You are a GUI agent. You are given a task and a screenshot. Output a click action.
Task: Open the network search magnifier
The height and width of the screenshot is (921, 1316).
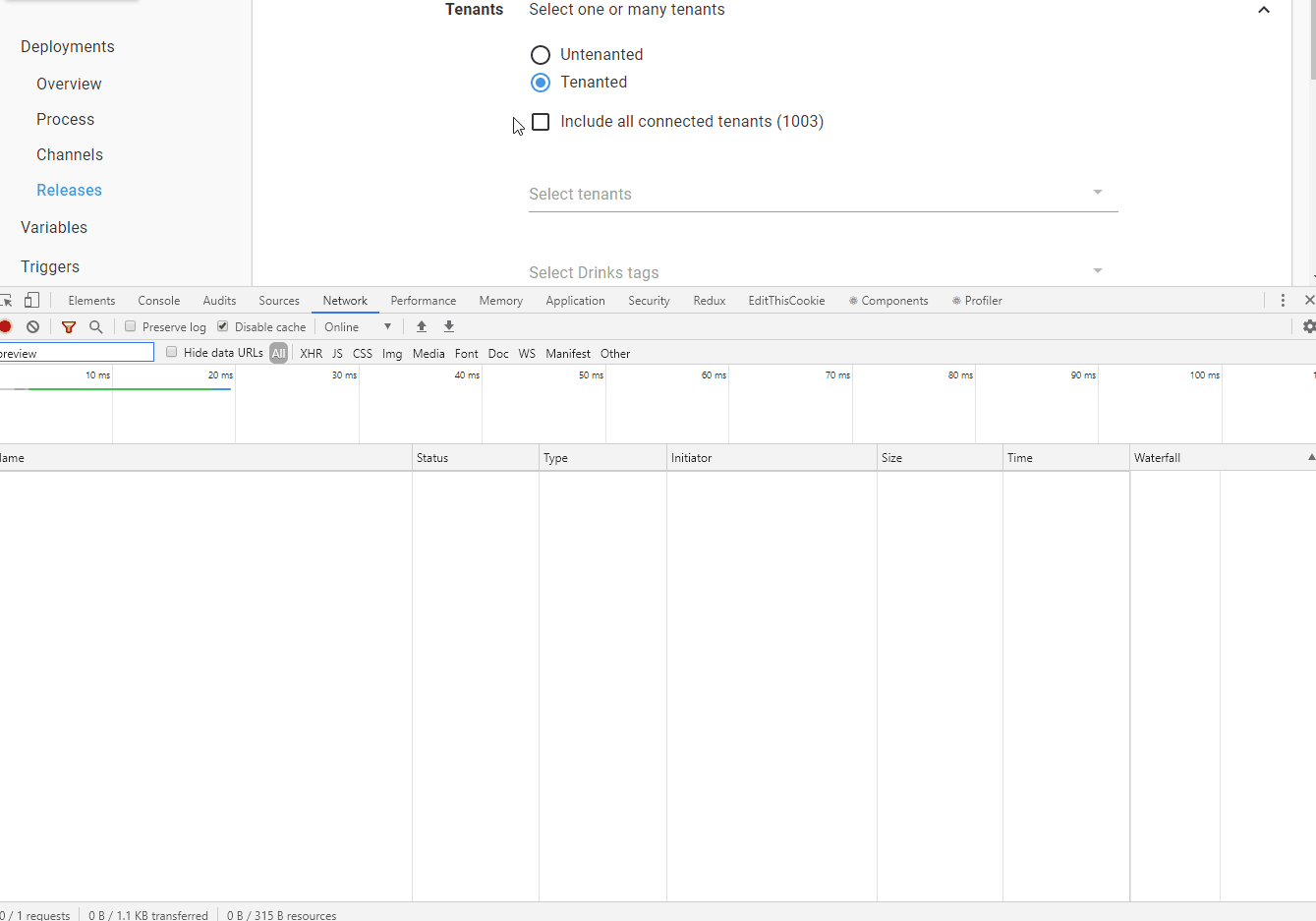(96, 326)
